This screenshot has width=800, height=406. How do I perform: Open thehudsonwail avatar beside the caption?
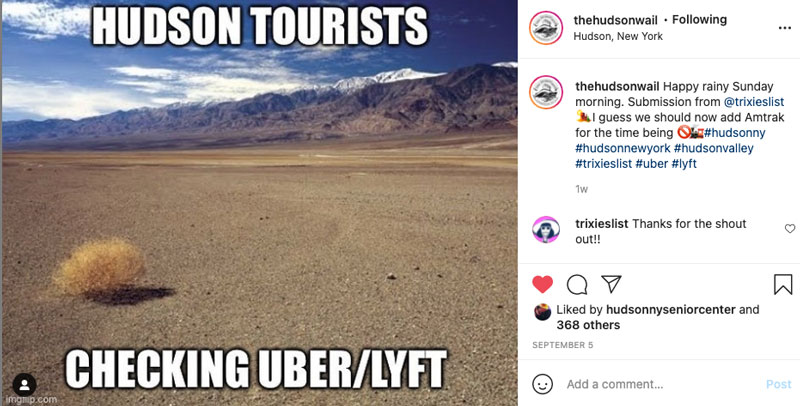[546, 92]
